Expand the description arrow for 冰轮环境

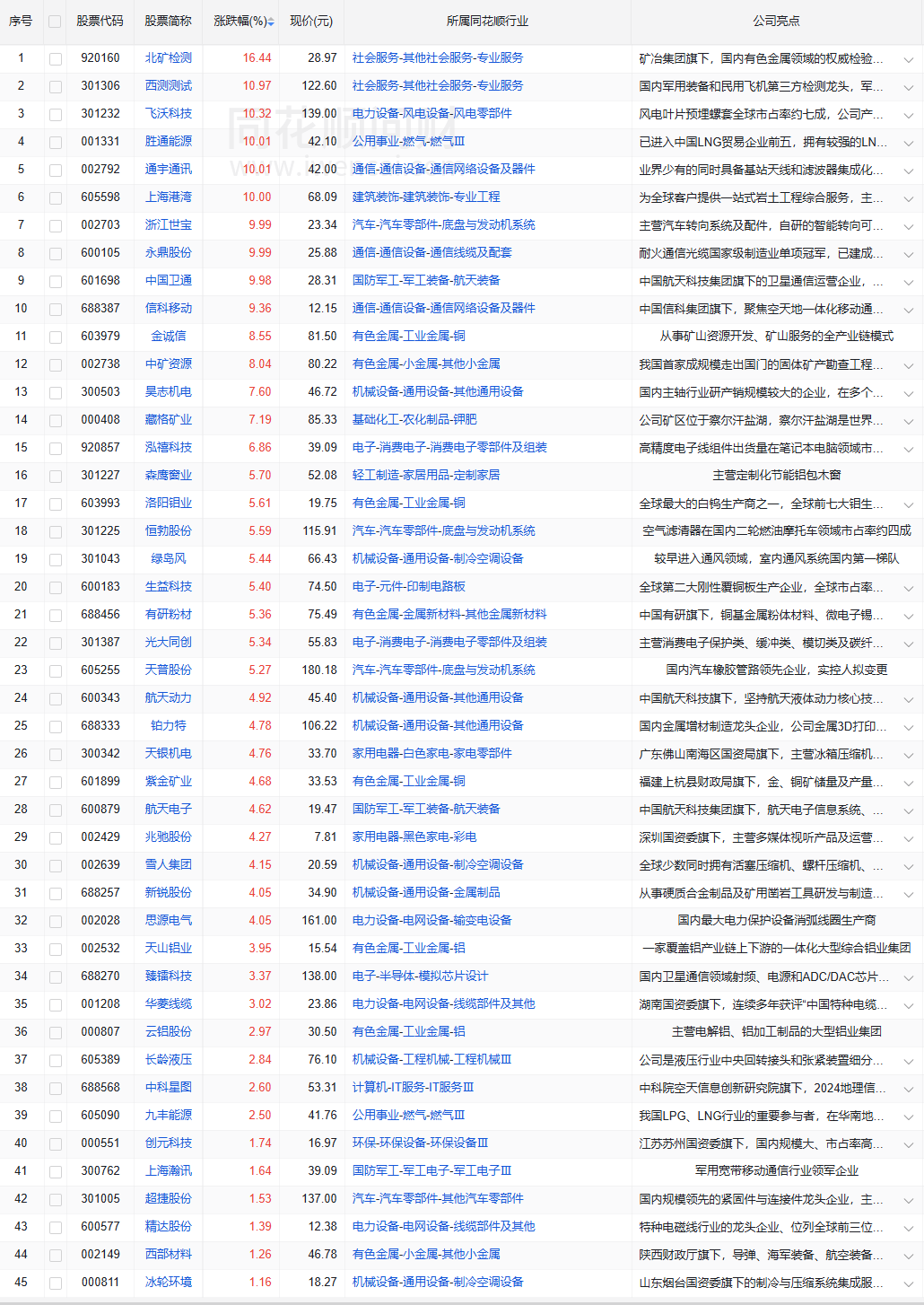tap(908, 1283)
